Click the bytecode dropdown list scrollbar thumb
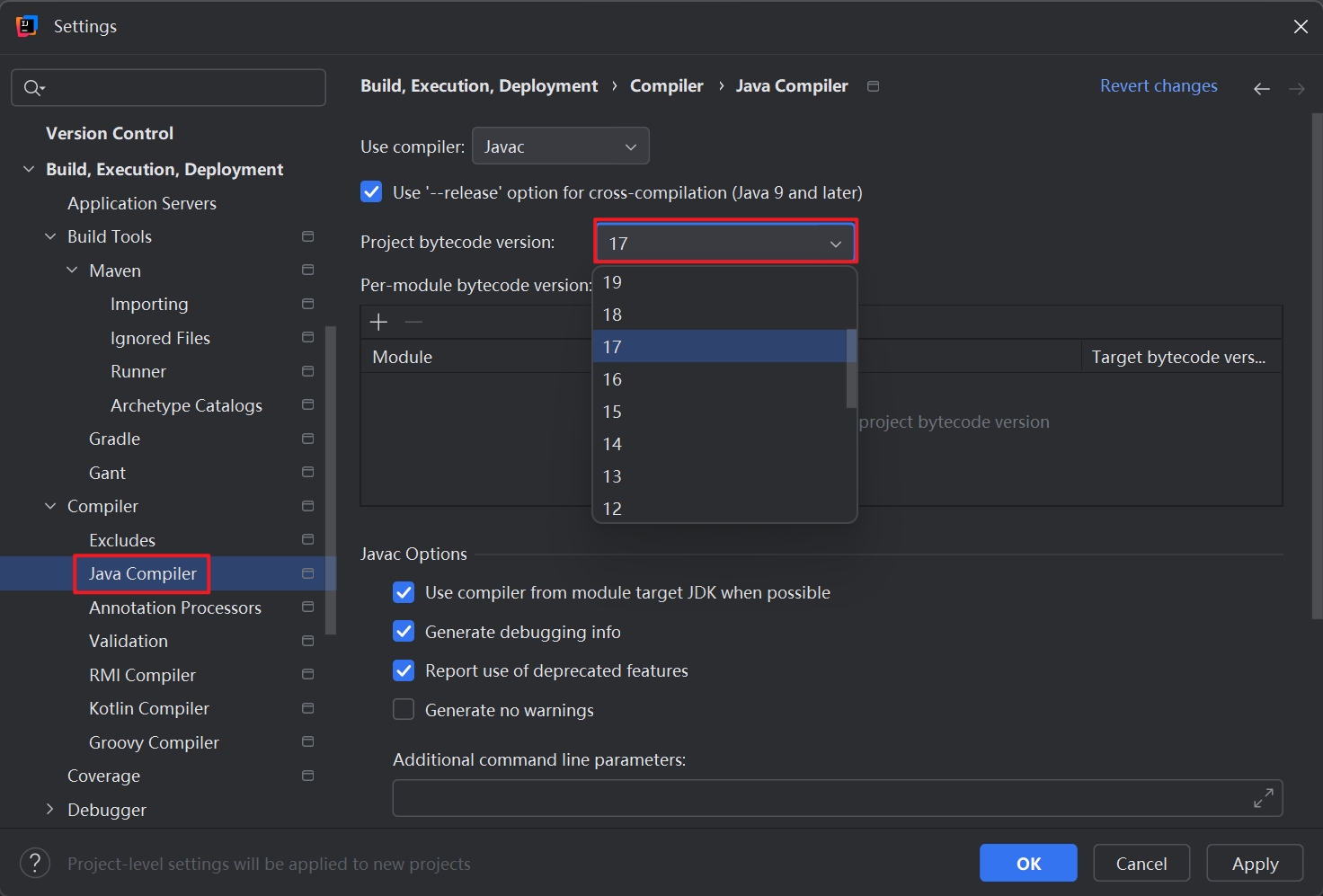 (x=851, y=368)
